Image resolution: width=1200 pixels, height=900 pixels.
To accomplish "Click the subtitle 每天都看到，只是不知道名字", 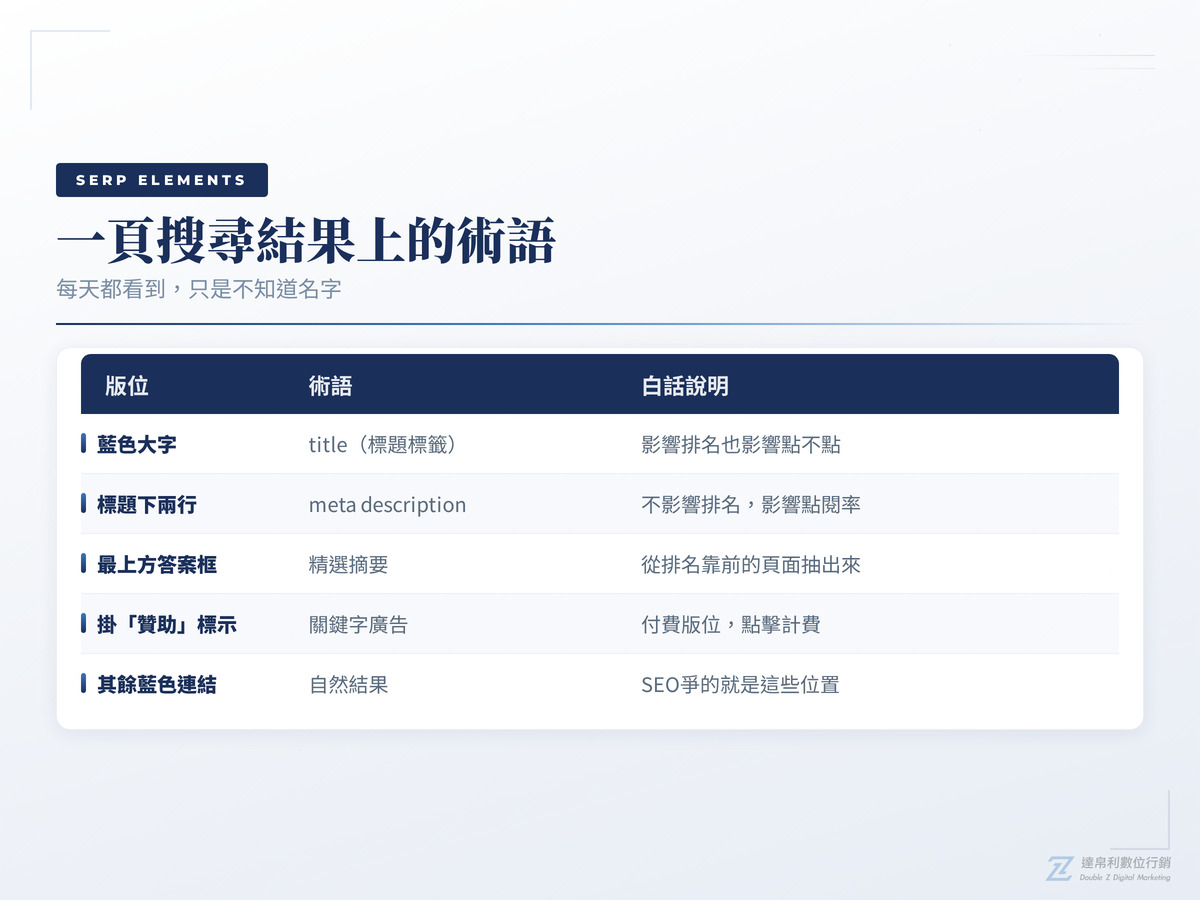I will [x=199, y=290].
